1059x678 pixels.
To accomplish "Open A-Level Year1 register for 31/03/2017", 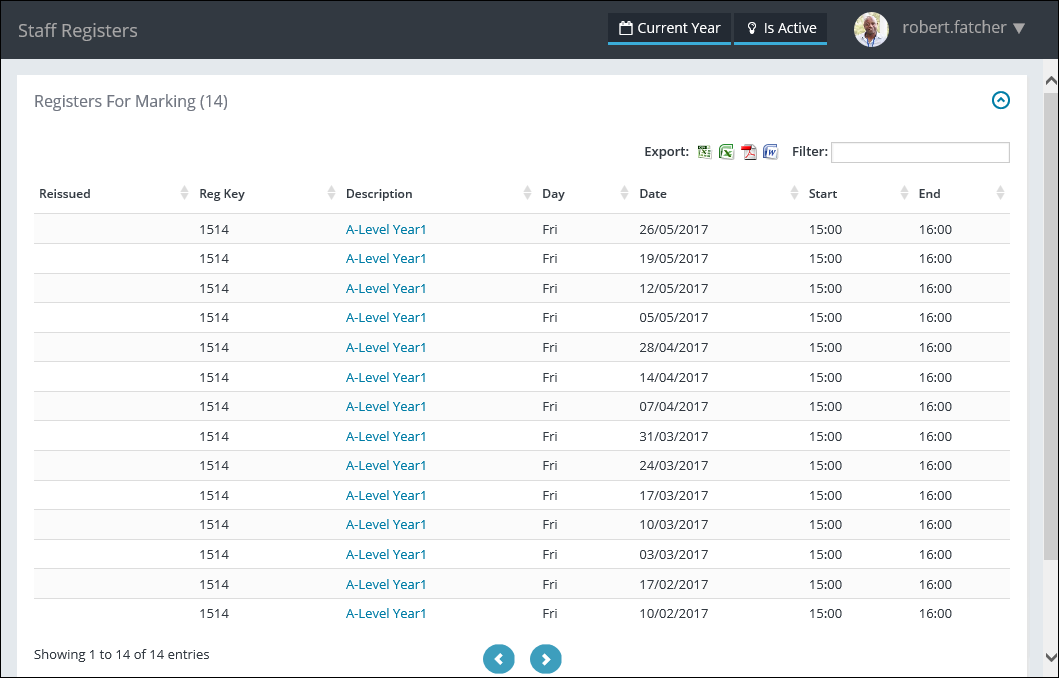I will pos(386,436).
